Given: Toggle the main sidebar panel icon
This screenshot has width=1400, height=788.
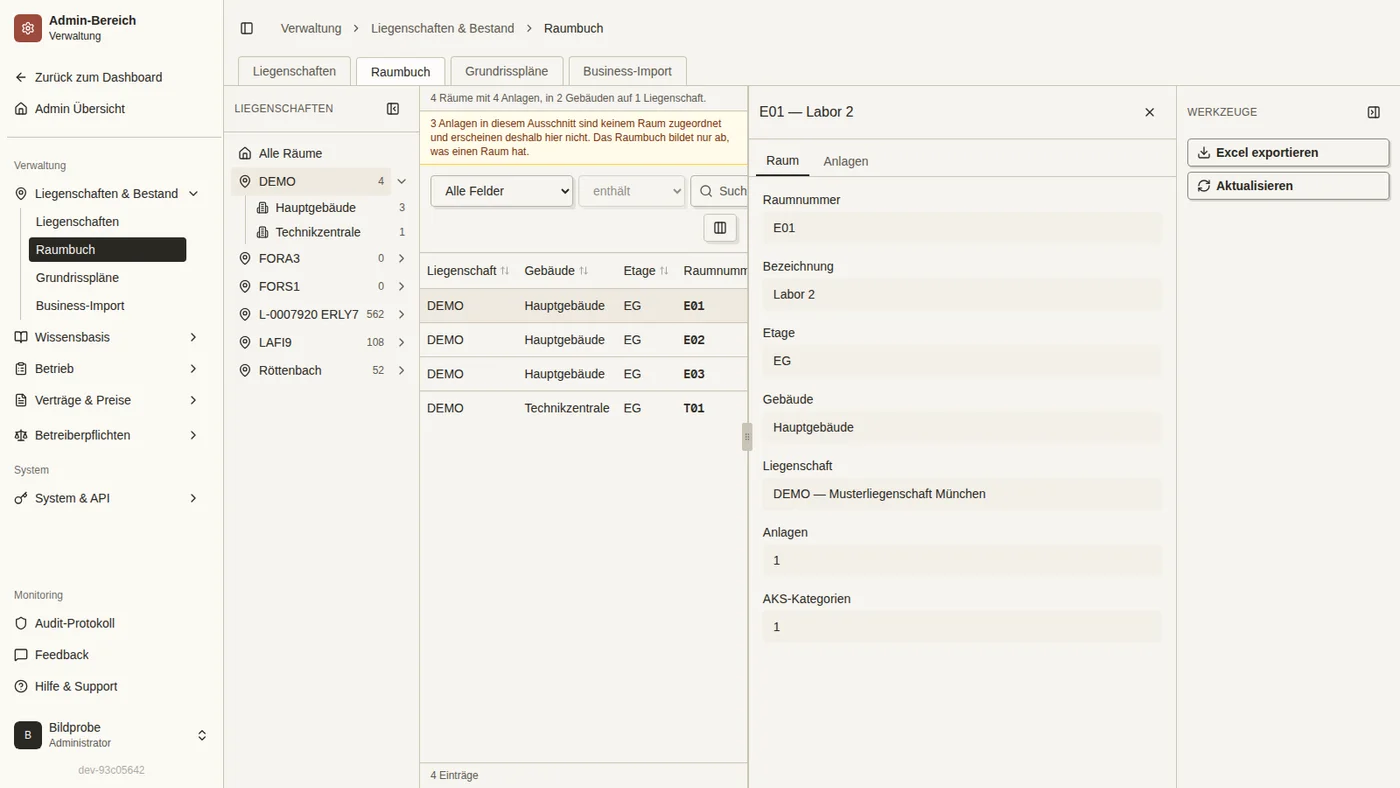Looking at the screenshot, I should 247,28.
